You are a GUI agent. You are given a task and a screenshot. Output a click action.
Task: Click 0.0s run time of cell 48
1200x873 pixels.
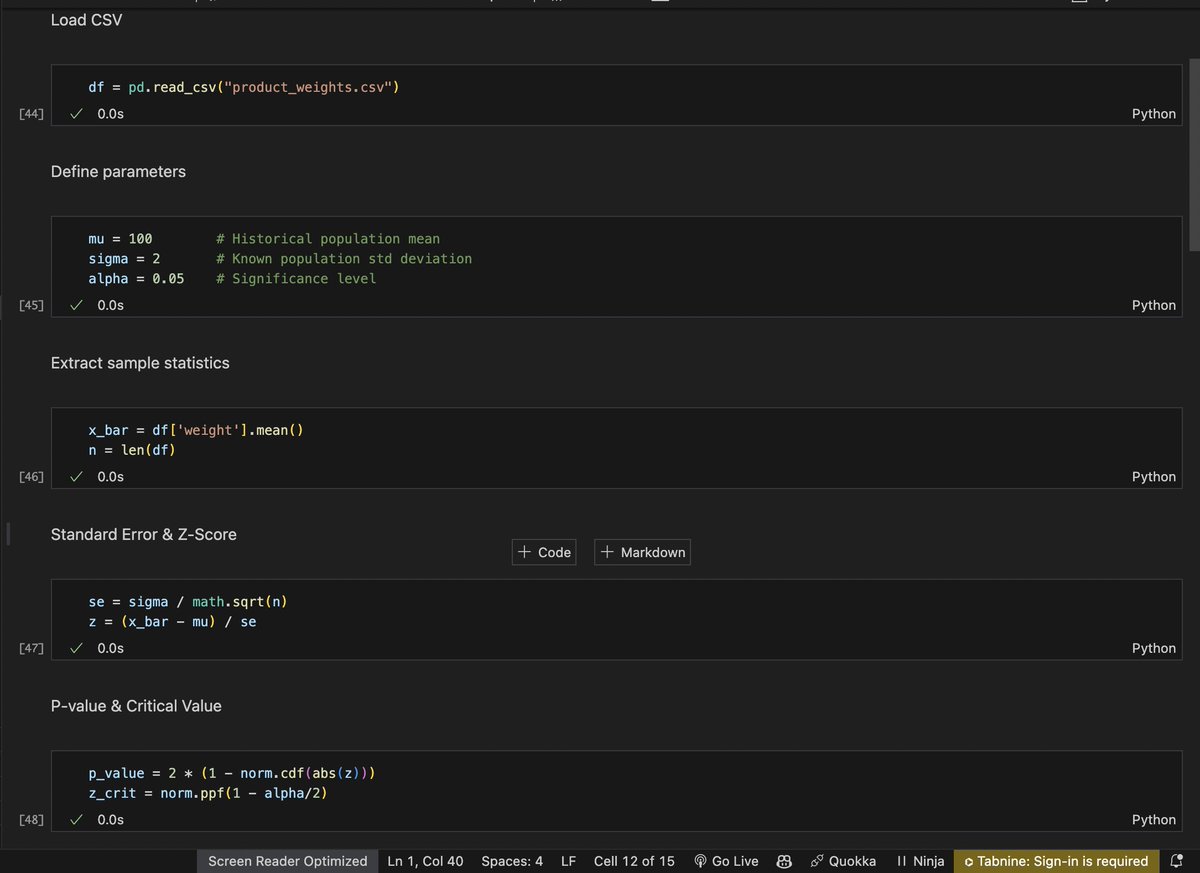tap(110, 820)
